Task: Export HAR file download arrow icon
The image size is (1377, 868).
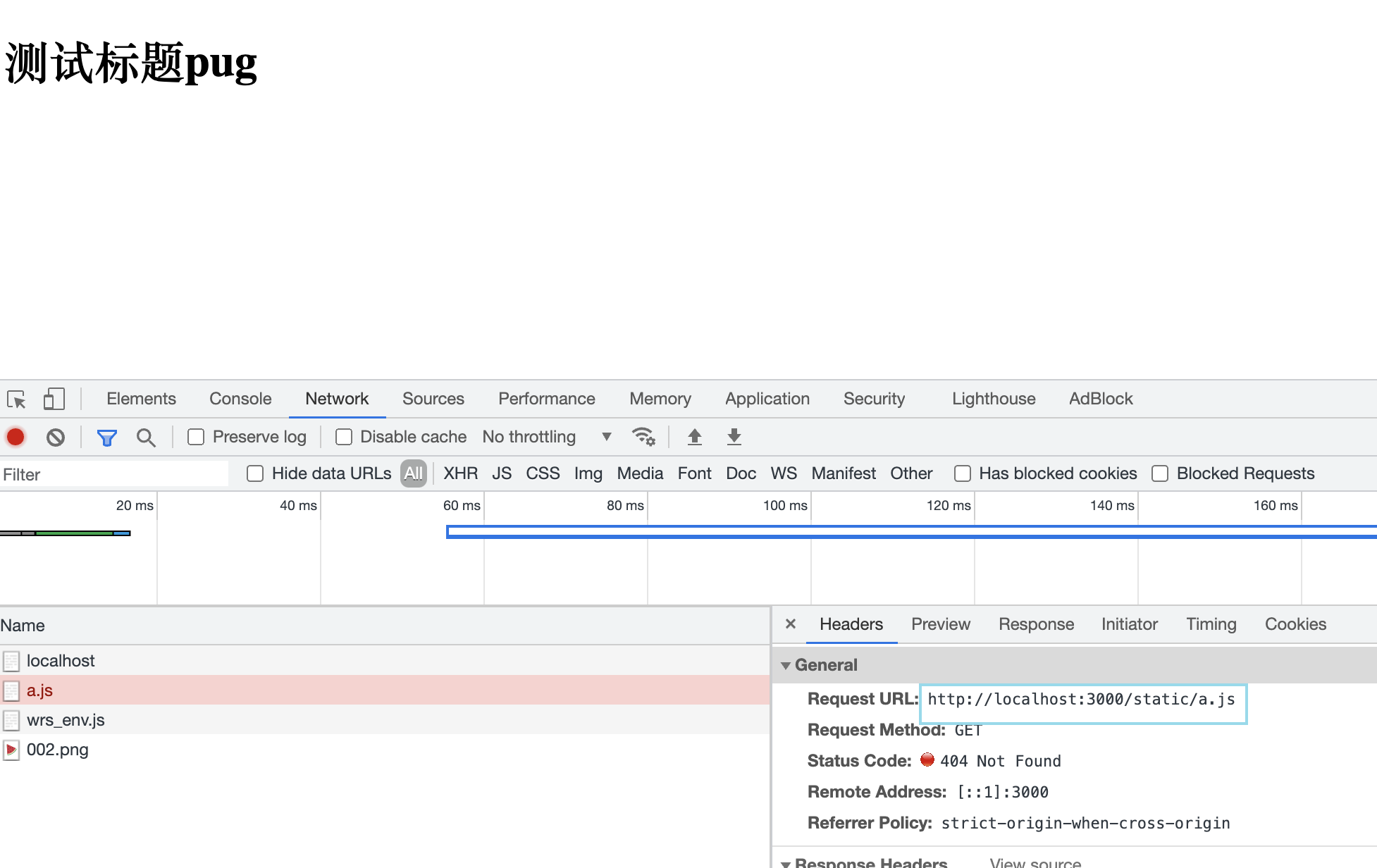Action: (734, 437)
